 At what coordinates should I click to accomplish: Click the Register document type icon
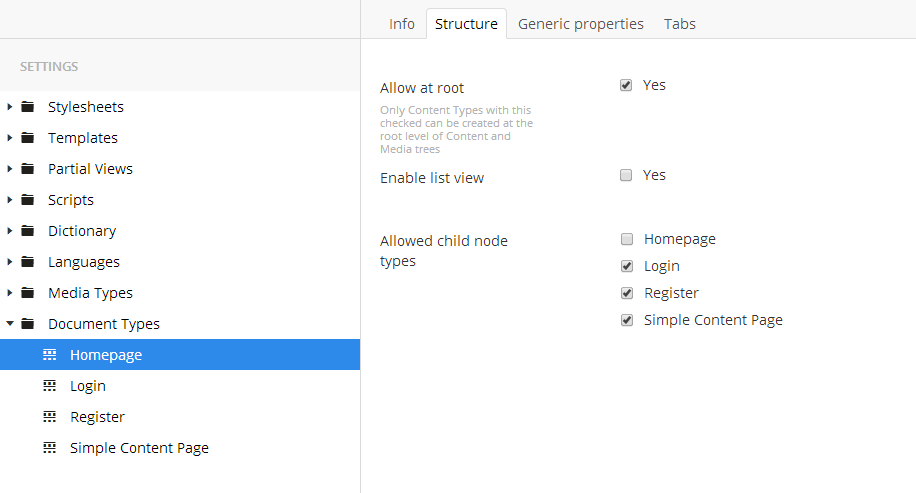click(x=50, y=416)
